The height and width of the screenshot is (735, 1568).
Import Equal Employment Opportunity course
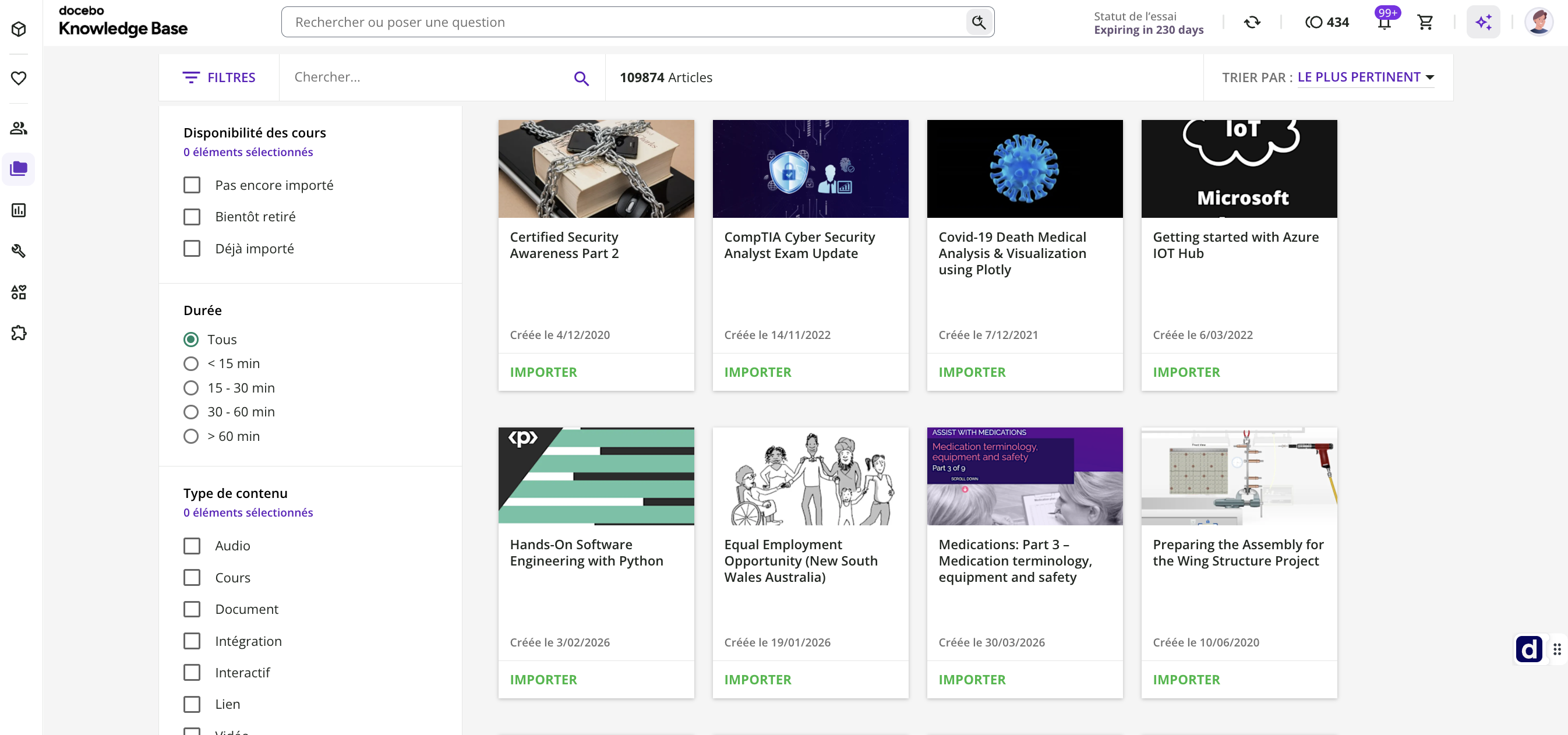coord(757,680)
